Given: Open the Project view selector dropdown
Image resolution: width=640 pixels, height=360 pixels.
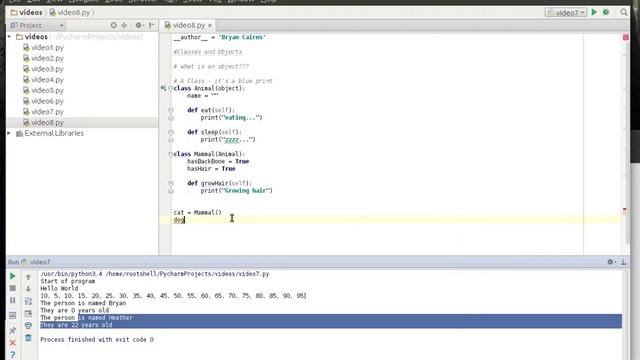Looking at the screenshot, I should tap(38, 25).
